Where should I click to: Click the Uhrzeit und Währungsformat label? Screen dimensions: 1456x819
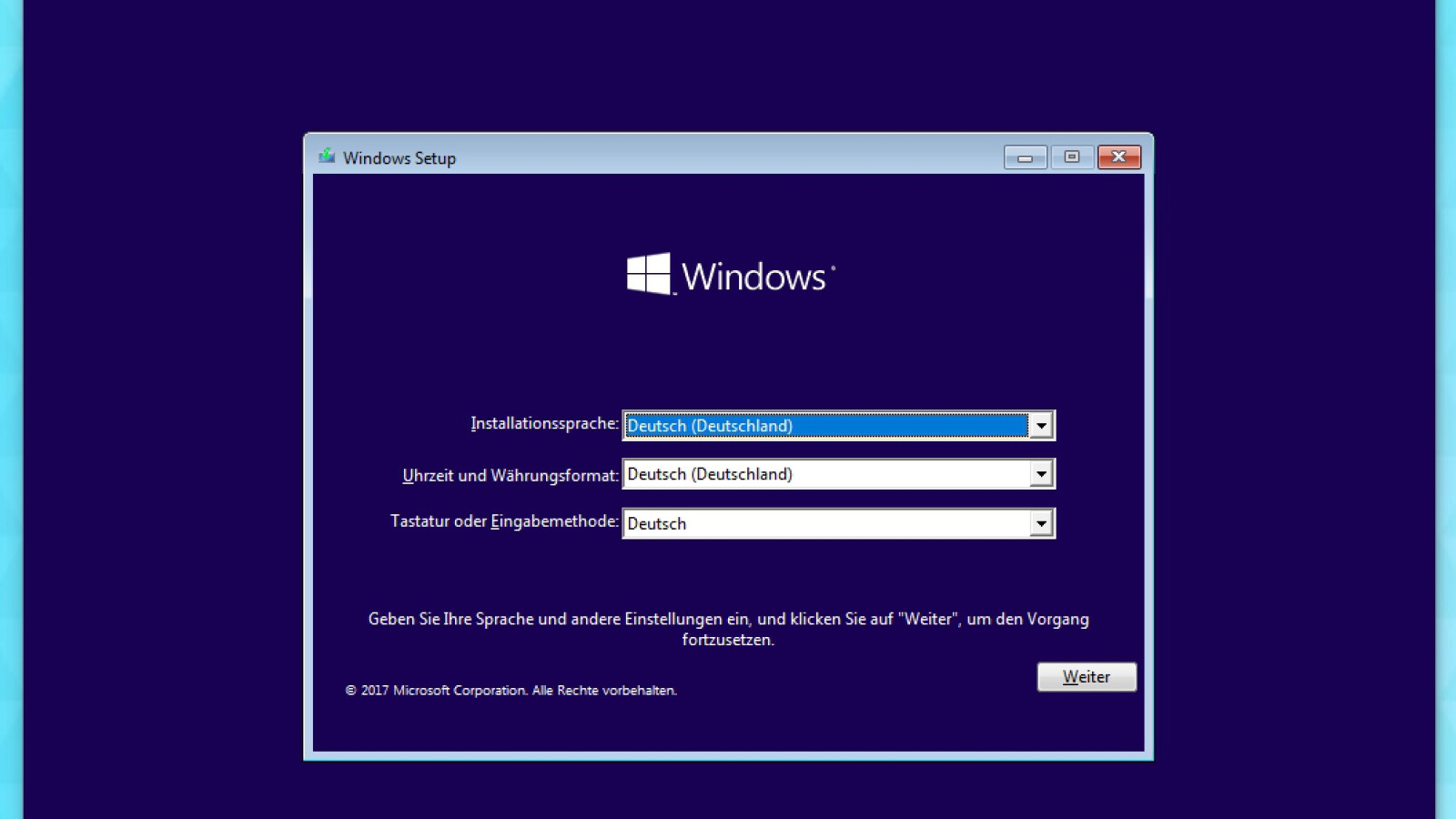pyautogui.click(x=510, y=475)
